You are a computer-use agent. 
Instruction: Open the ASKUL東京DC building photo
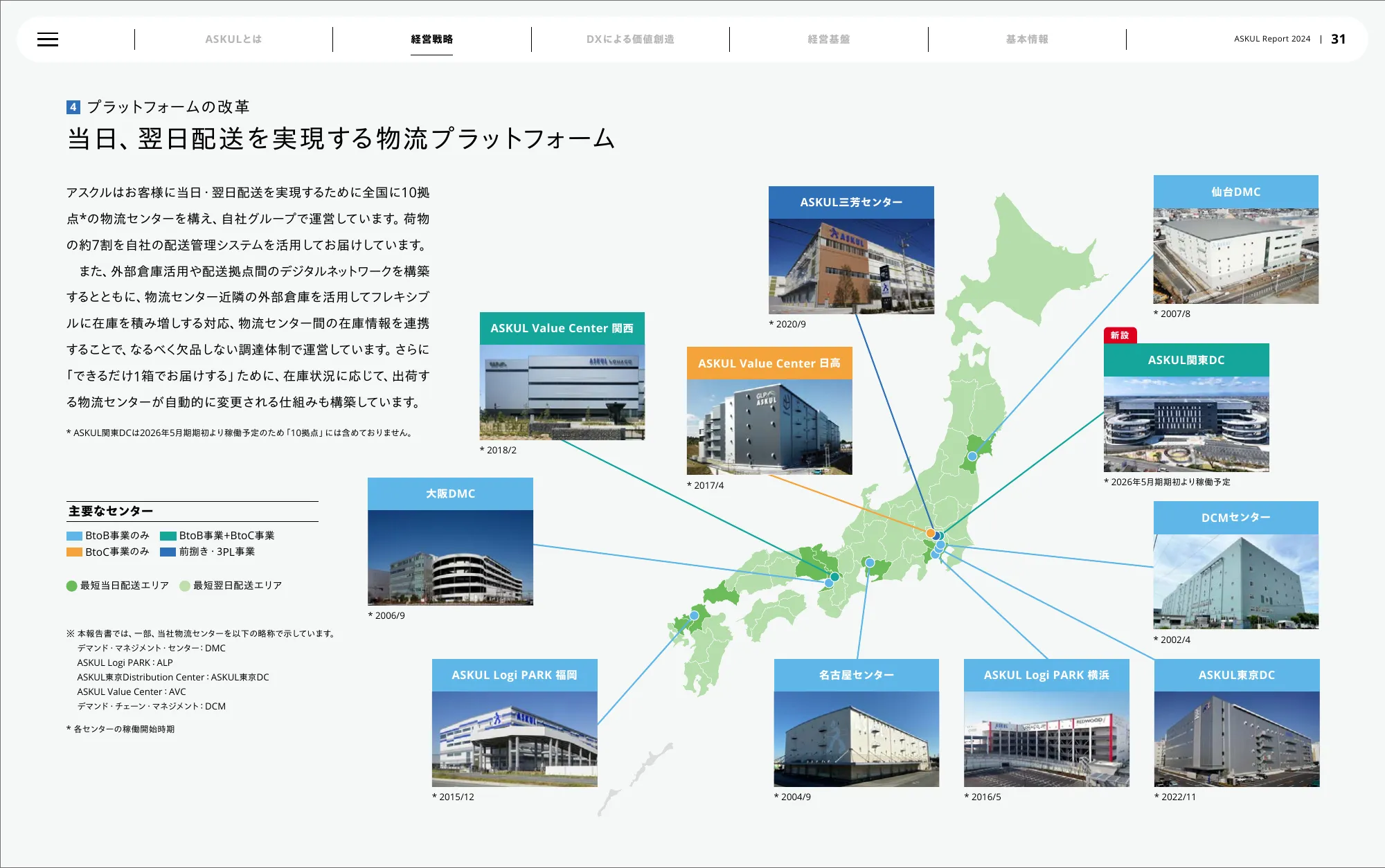(x=1237, y=739)
